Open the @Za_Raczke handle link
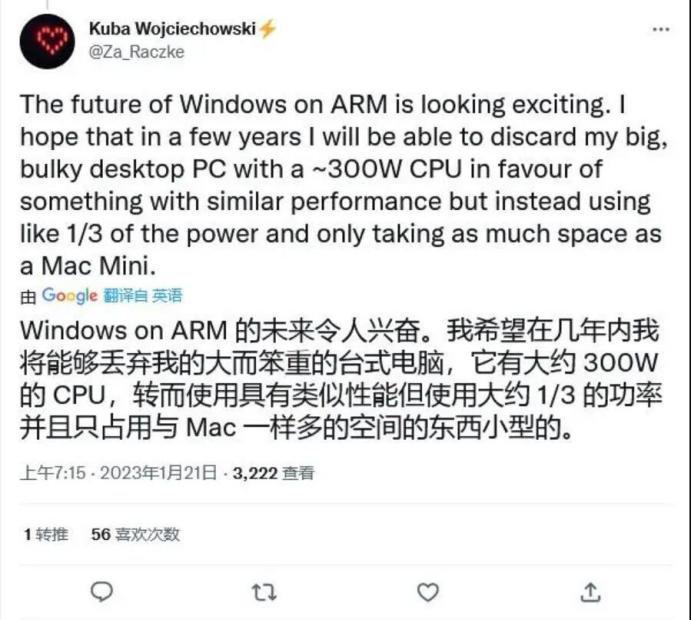 (137, 52)
